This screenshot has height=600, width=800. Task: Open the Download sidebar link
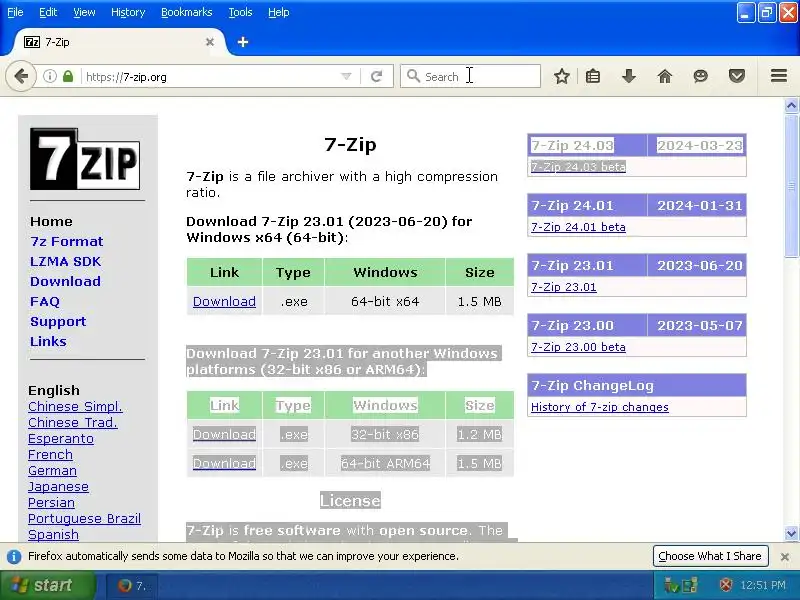(65, 281)
